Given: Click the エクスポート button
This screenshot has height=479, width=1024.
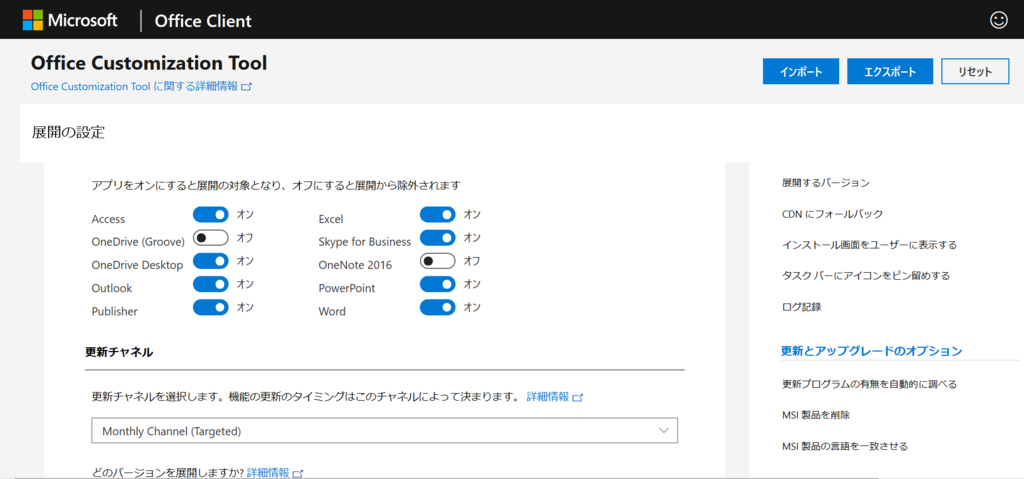Looking at the screenshot, I should click(x=890, y=72).
